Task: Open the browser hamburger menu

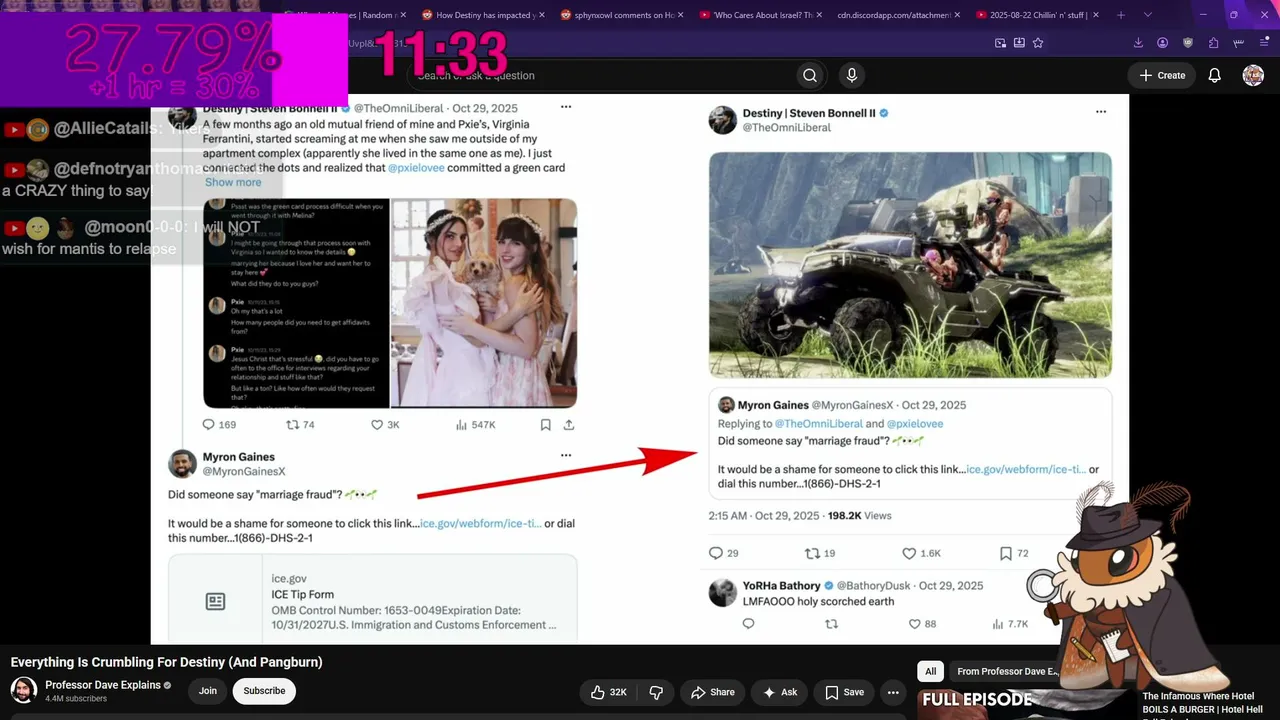Action: click(1263, 43)
